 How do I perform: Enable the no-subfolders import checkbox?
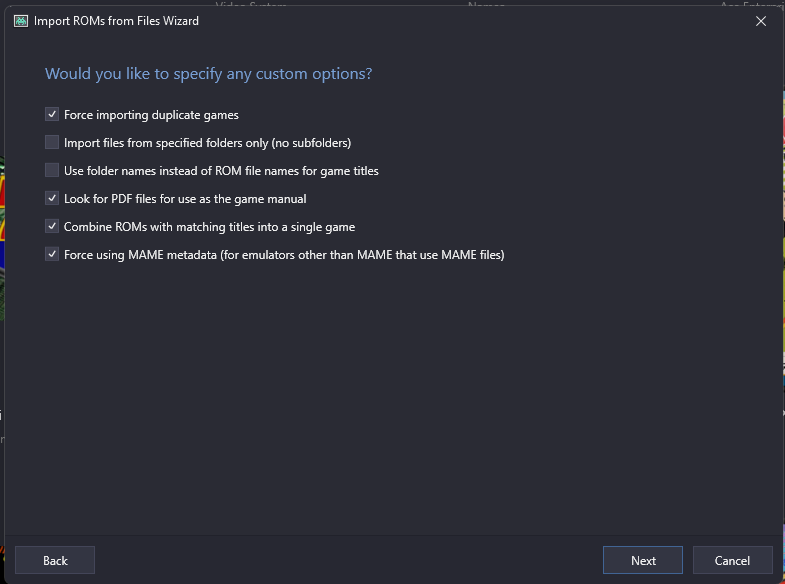coord(52,143)
